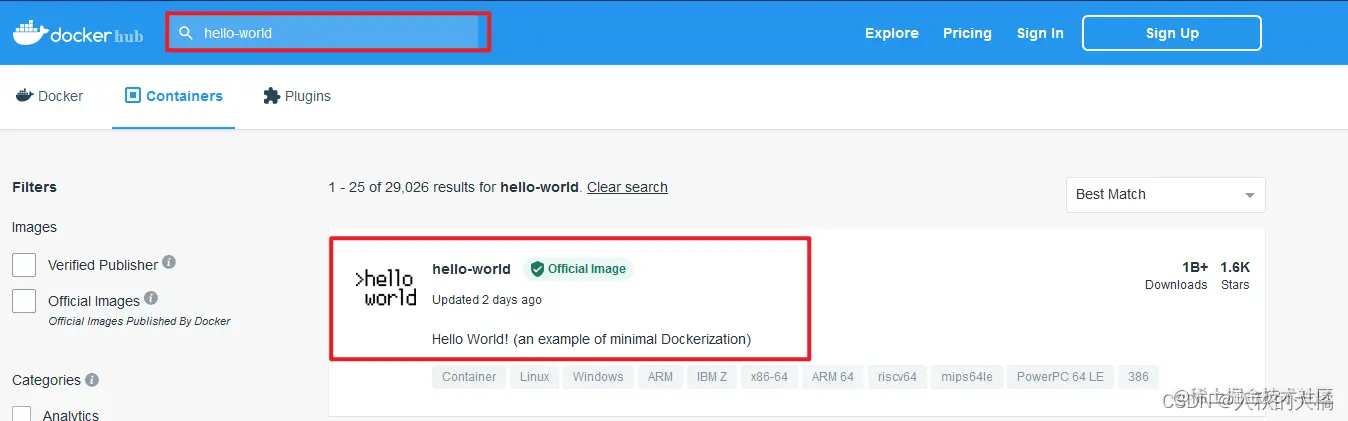The image size is (1348, 421).
Task: Click the Container tag chip
Action: pyautogui.click(x=469, y=377)
